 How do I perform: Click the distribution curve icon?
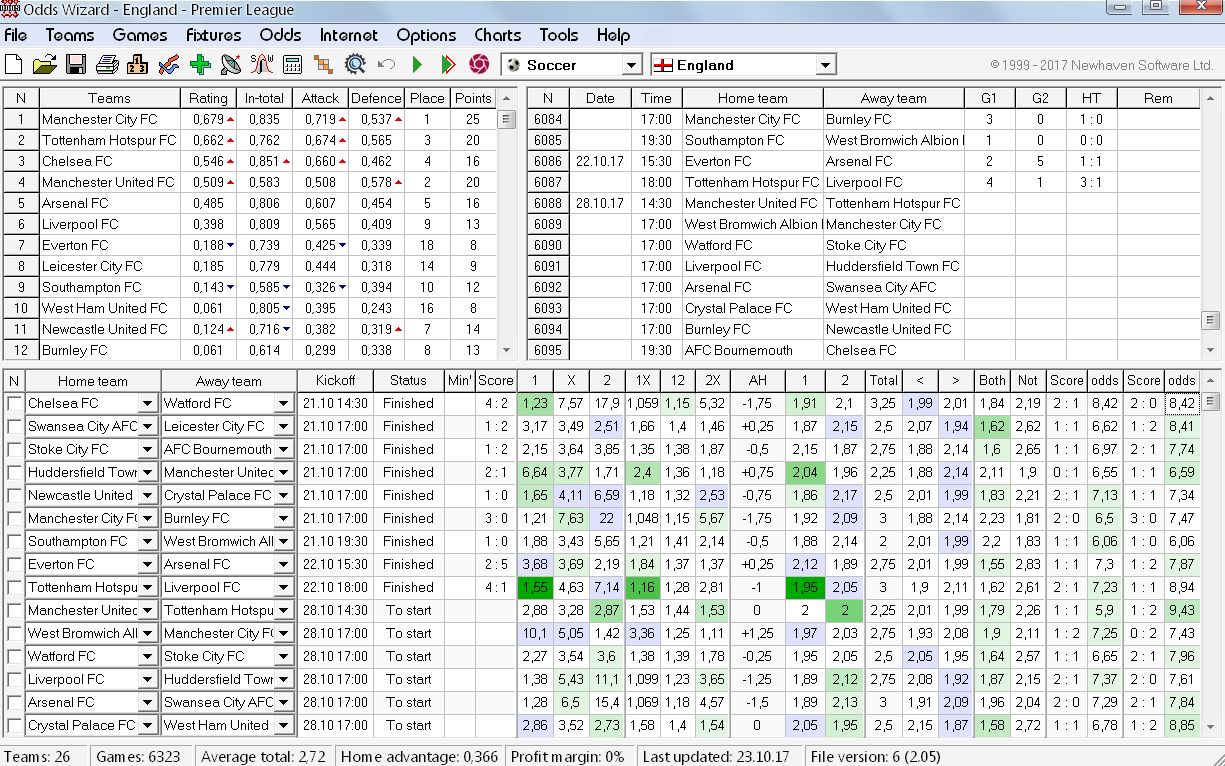pos(262,65)
